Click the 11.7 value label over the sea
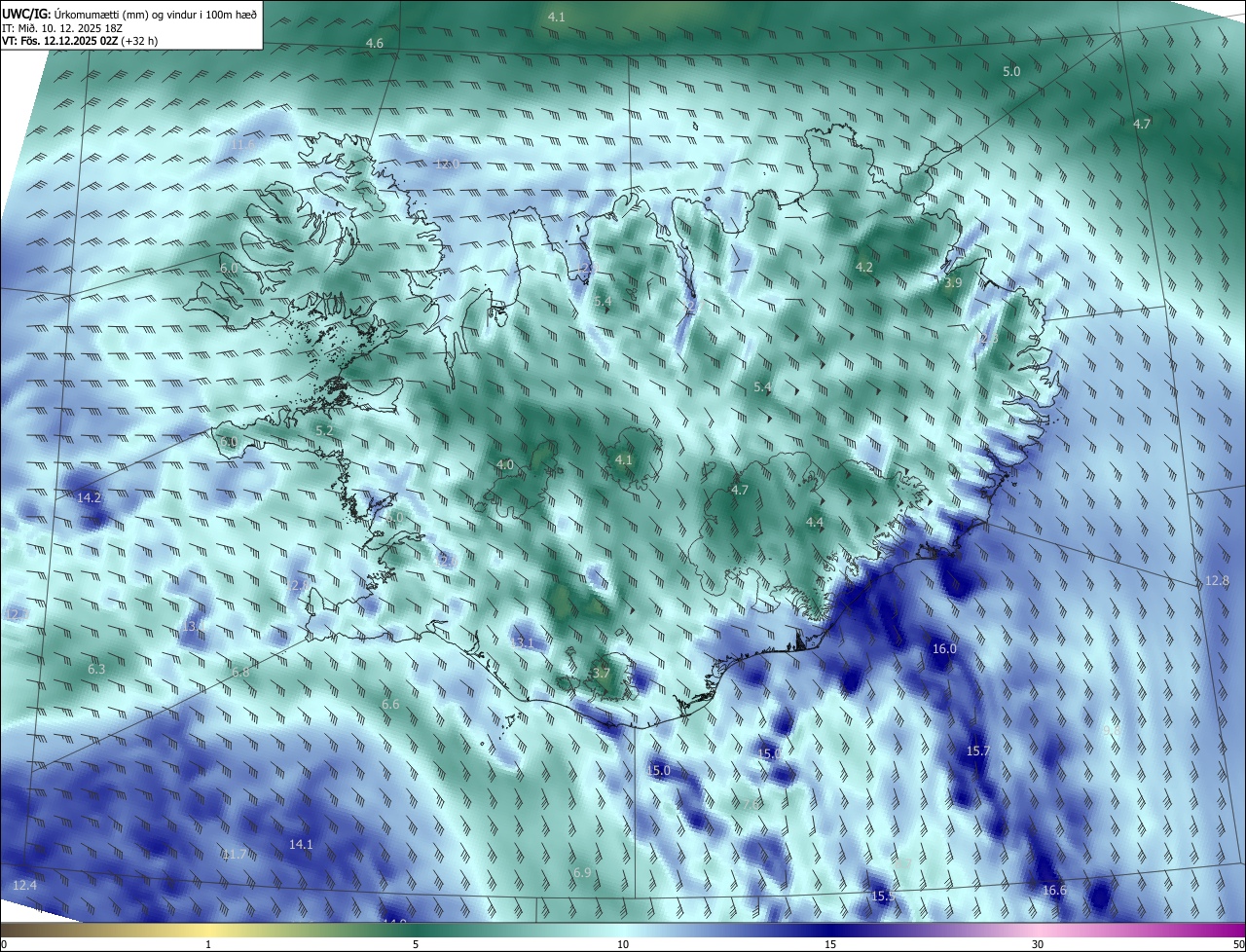 coord(235,854)
